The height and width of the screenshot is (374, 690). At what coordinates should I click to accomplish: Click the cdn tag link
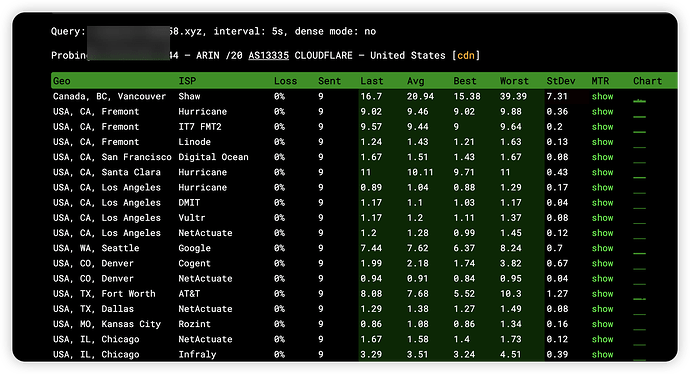point(466,55)
